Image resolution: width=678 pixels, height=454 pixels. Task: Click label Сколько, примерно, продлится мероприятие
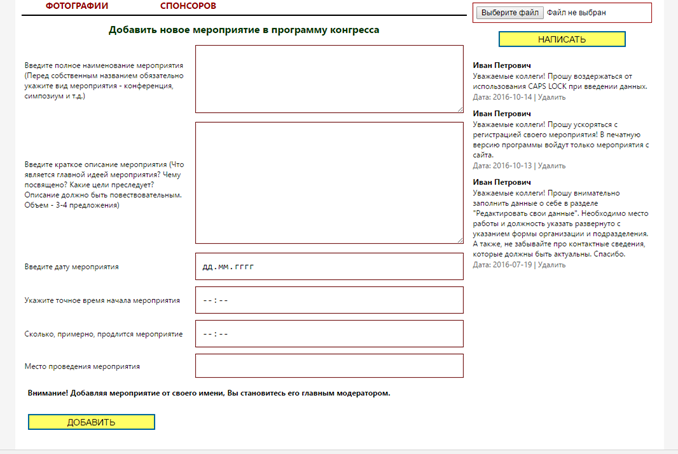[103, 334]
